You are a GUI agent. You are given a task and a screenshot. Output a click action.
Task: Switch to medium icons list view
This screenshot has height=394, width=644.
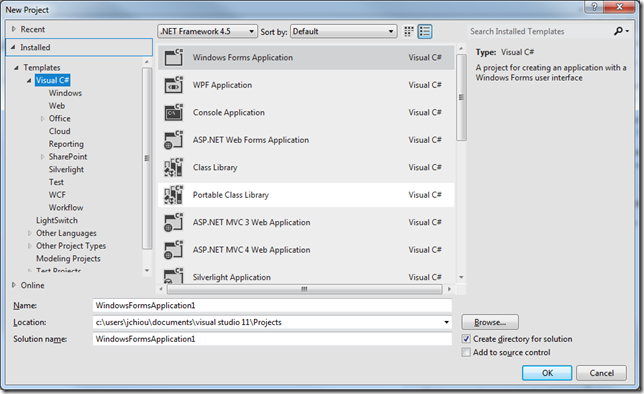[425, 32]
